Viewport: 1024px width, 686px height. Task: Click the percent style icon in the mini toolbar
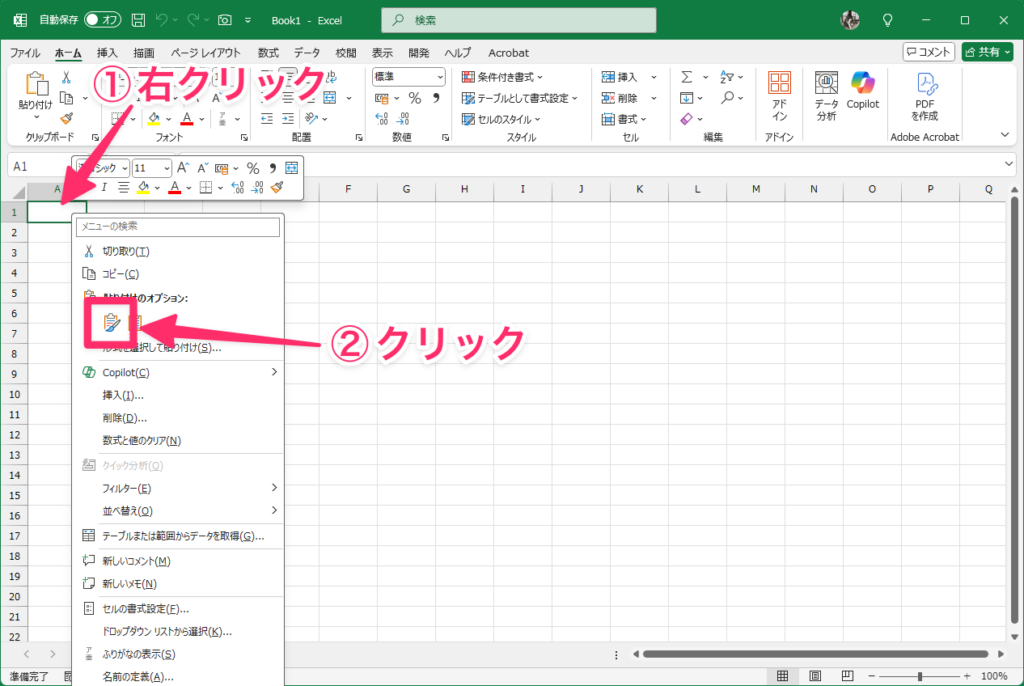(x=253, y=168)
